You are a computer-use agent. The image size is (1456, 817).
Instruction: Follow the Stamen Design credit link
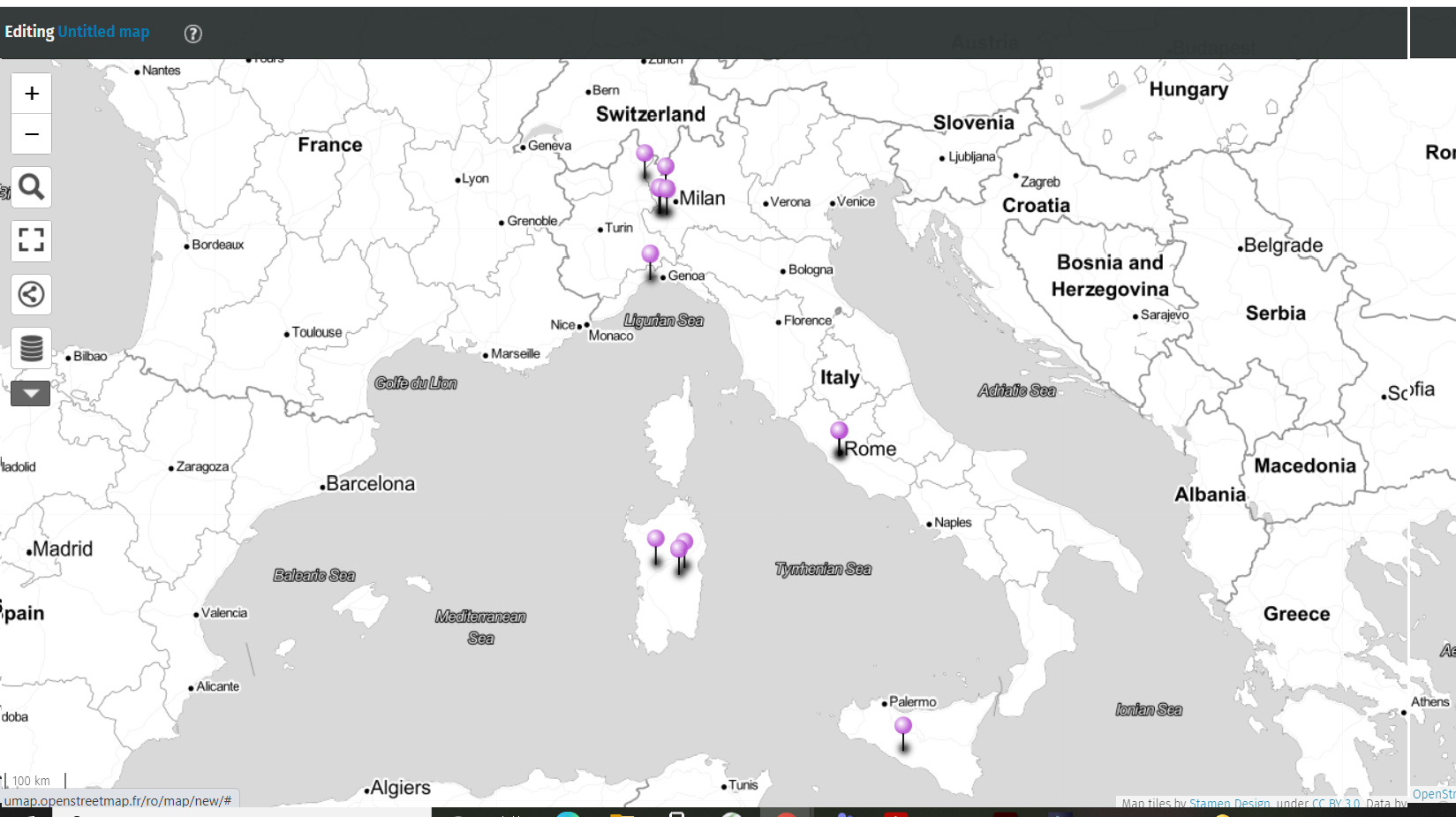1231,804
